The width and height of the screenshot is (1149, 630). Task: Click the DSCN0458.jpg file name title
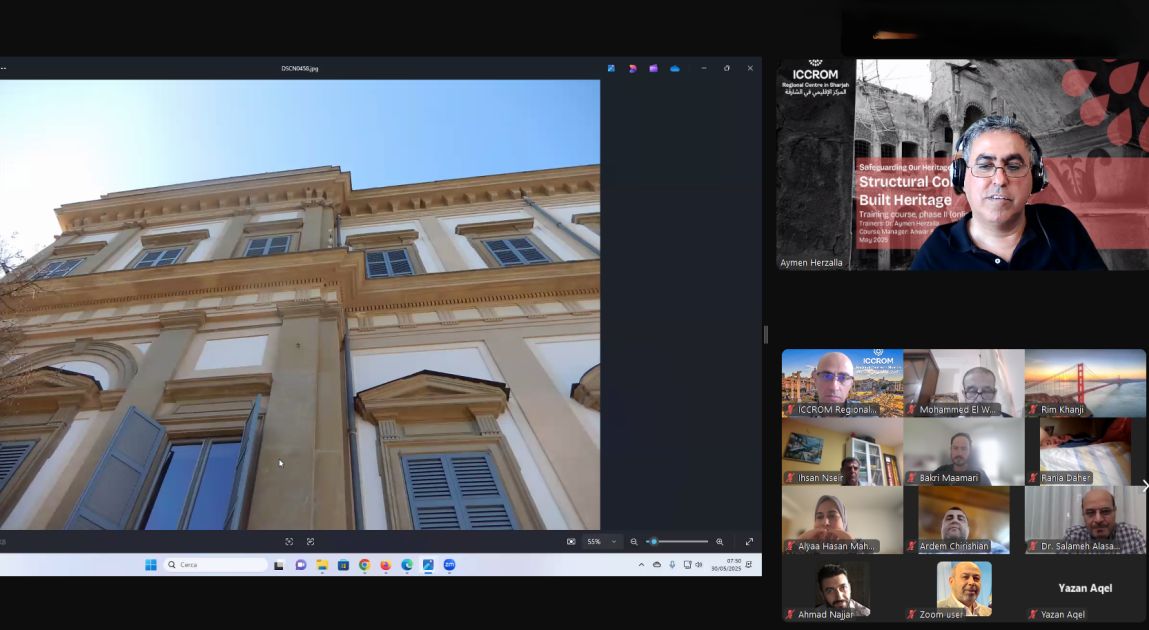[x=300, y=68]
